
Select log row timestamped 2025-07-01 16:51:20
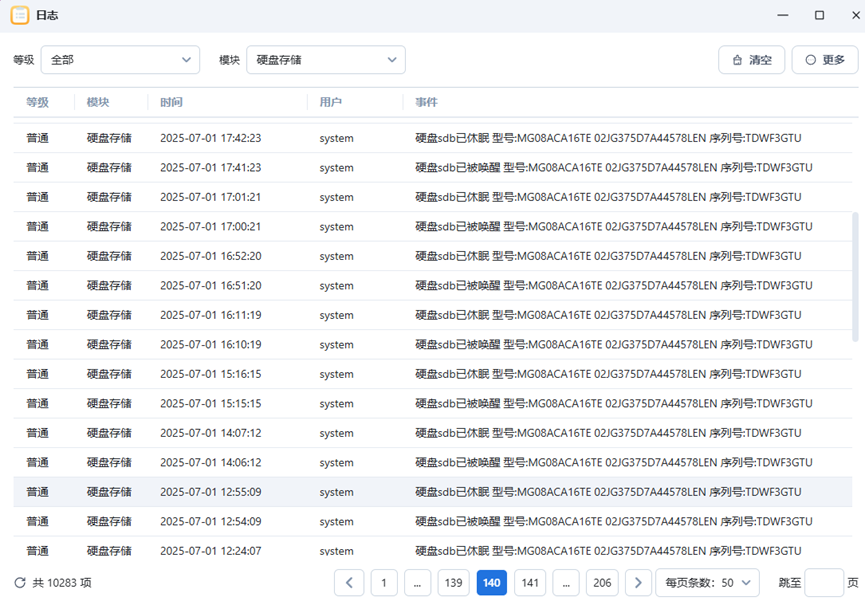pos(432,286)
